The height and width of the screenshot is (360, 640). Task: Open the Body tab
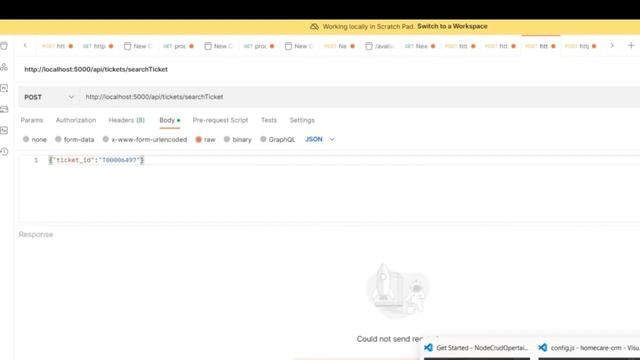[169, 120]
